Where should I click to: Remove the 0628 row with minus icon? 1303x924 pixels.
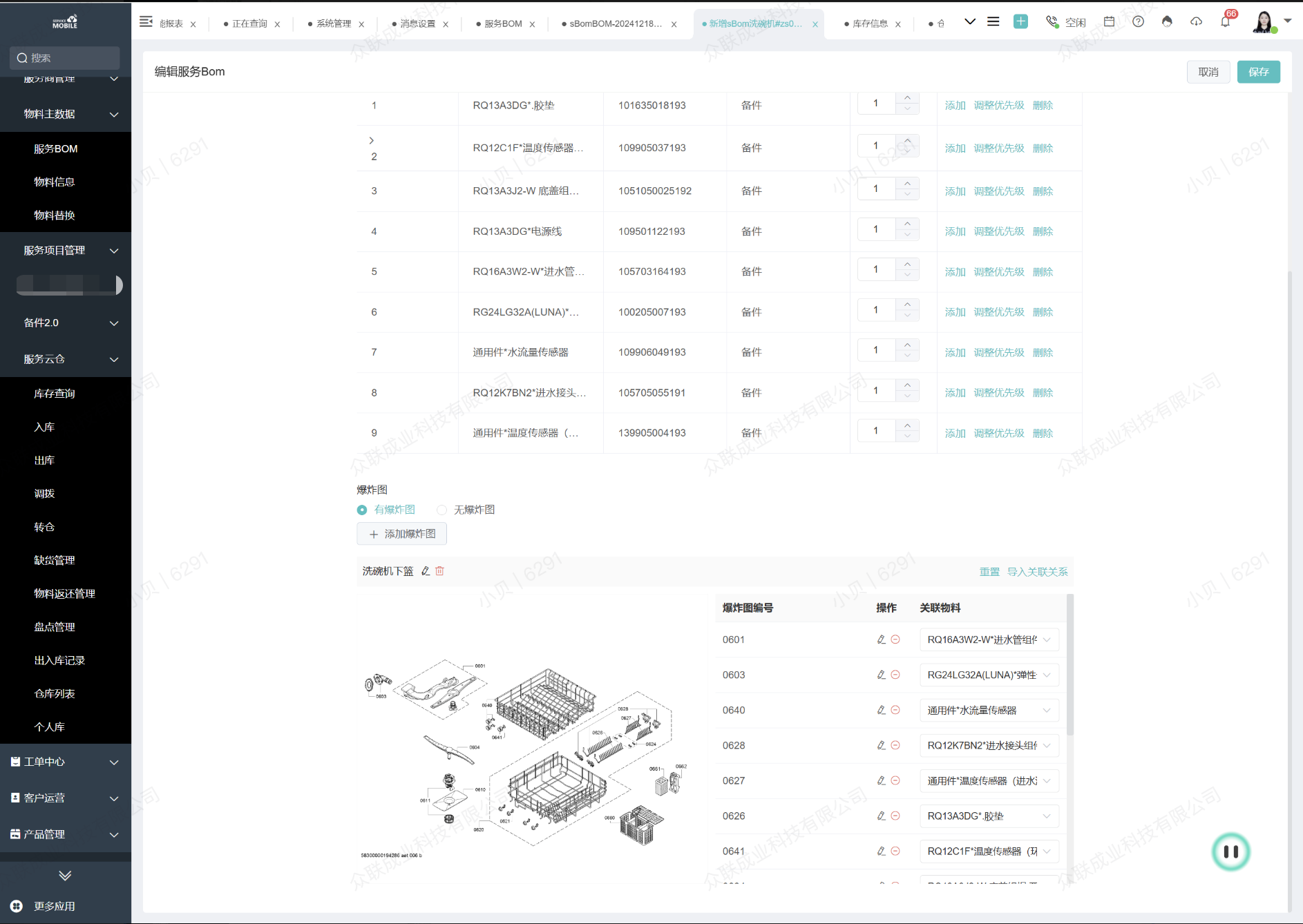(895, 745)
